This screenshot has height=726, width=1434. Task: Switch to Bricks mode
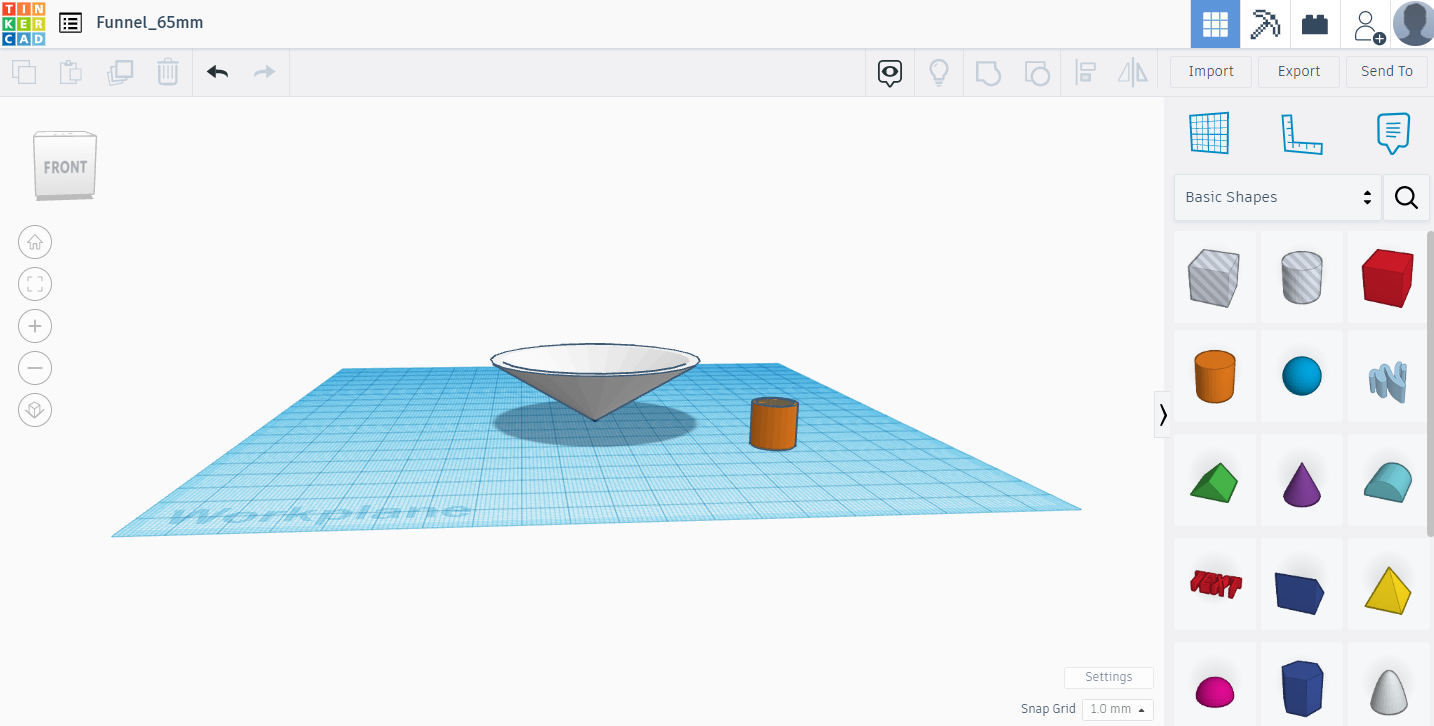tap(1315, 24)
